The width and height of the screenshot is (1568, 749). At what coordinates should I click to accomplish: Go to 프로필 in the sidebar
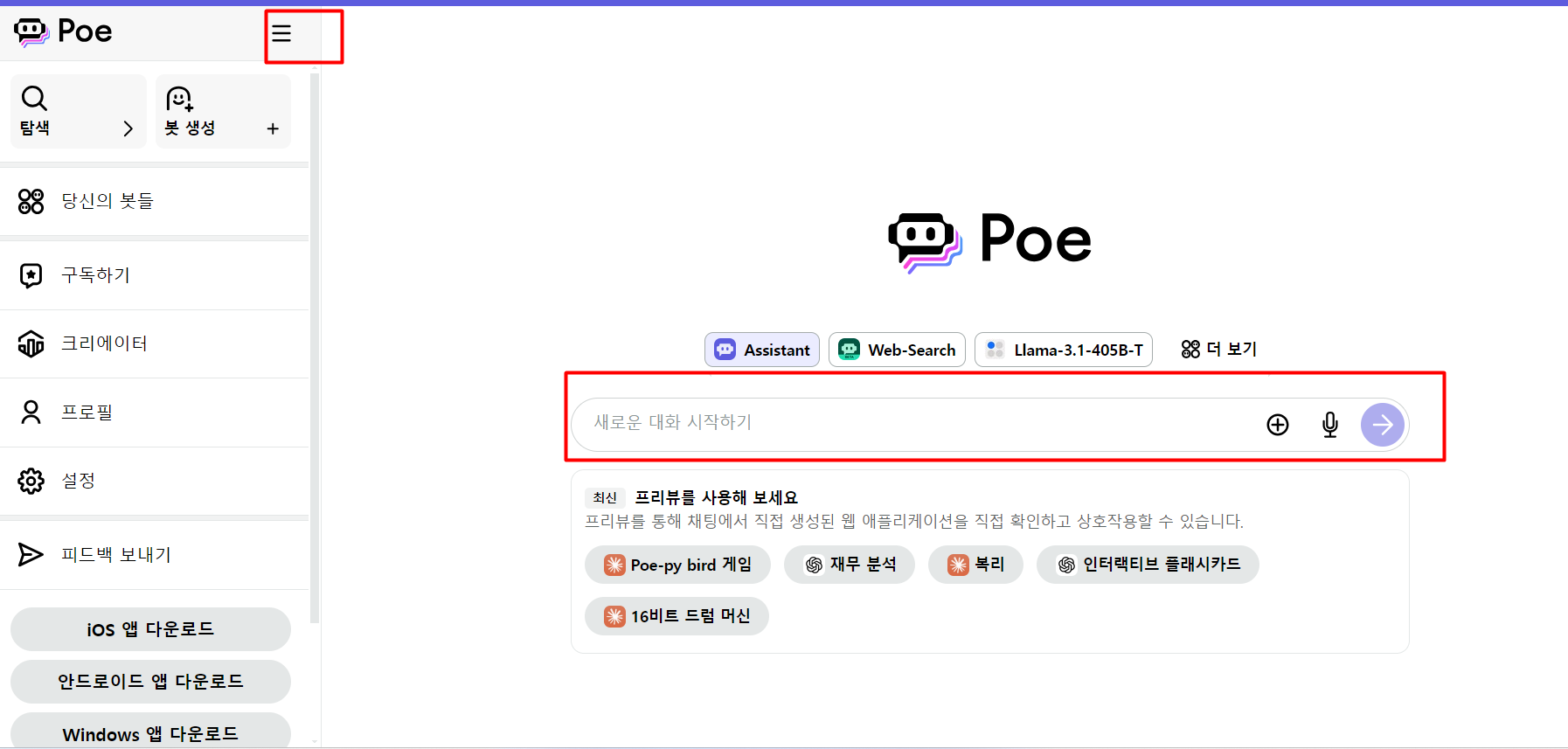[x=155, y=413]
